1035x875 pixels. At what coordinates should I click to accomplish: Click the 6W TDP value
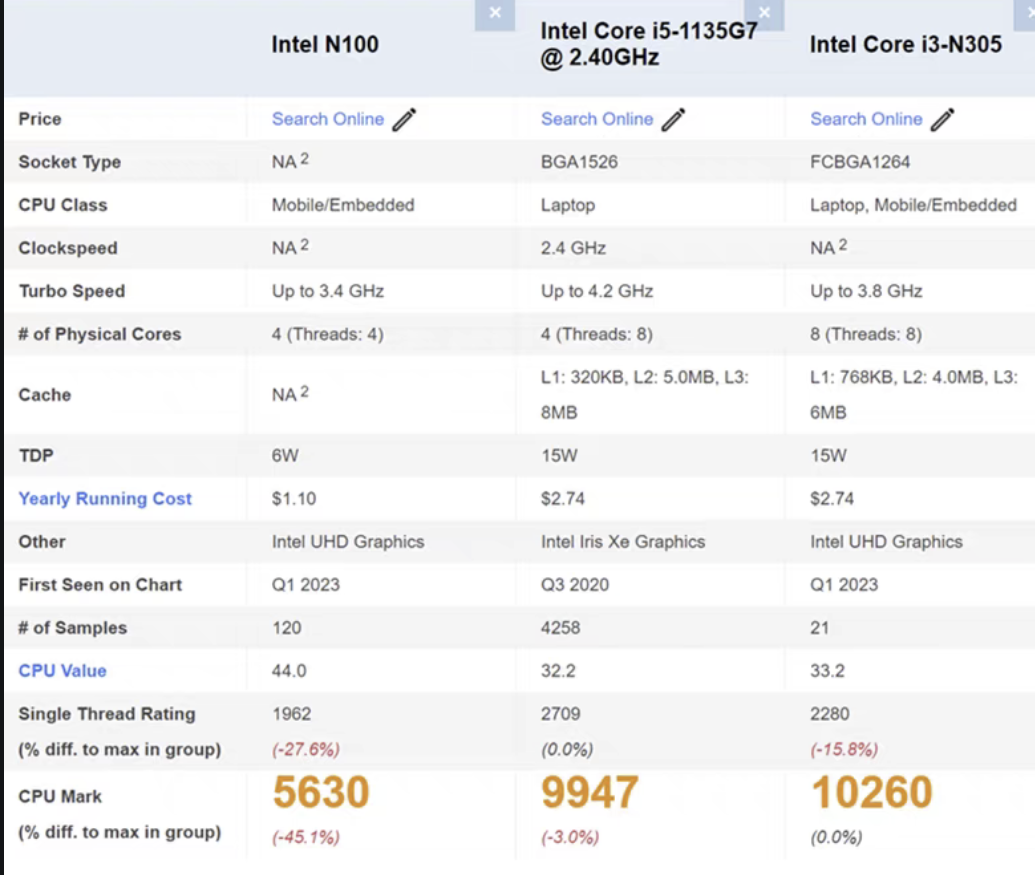click(x=285, y=455)
